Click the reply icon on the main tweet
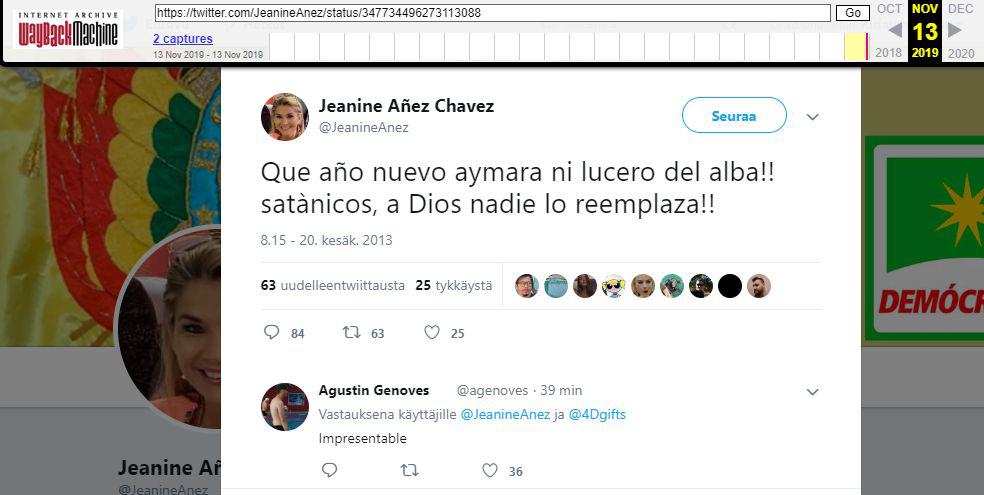984x495 pixels. click(x=271, y=332)
